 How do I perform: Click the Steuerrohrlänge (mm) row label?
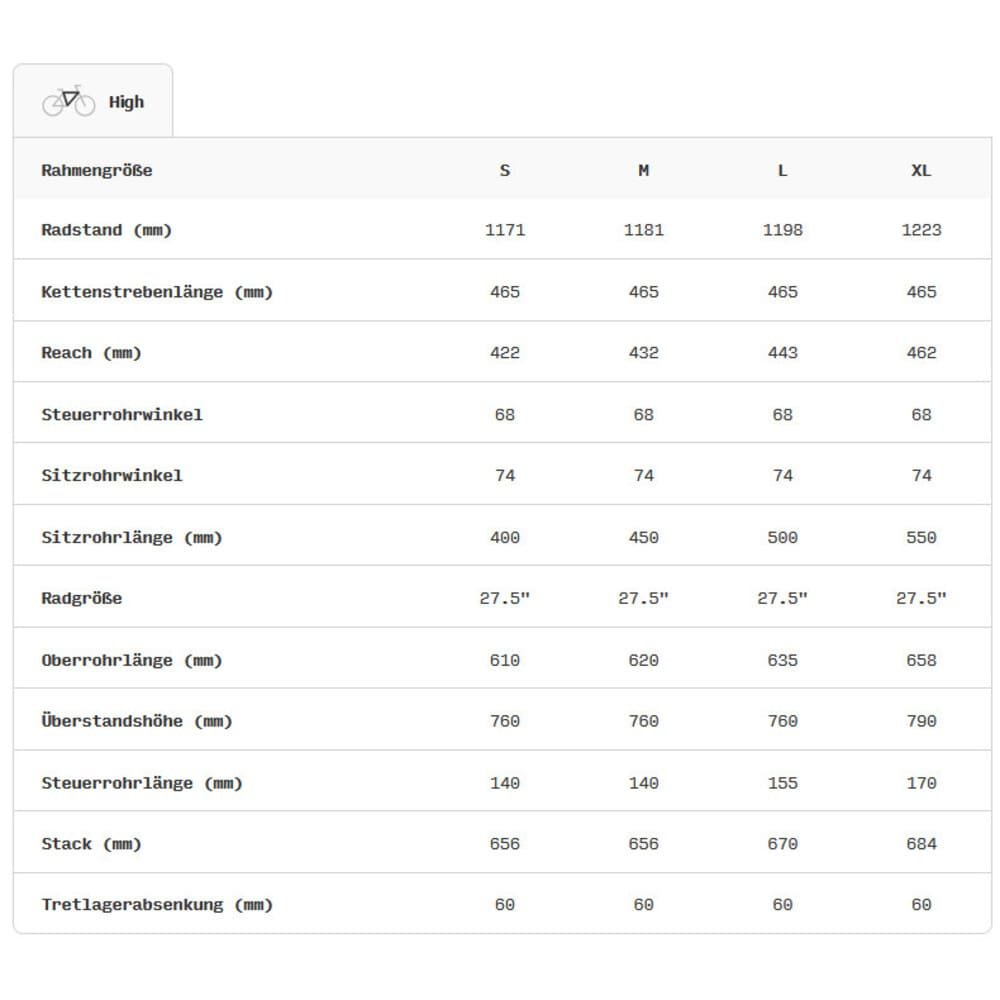tap(142, 784)
